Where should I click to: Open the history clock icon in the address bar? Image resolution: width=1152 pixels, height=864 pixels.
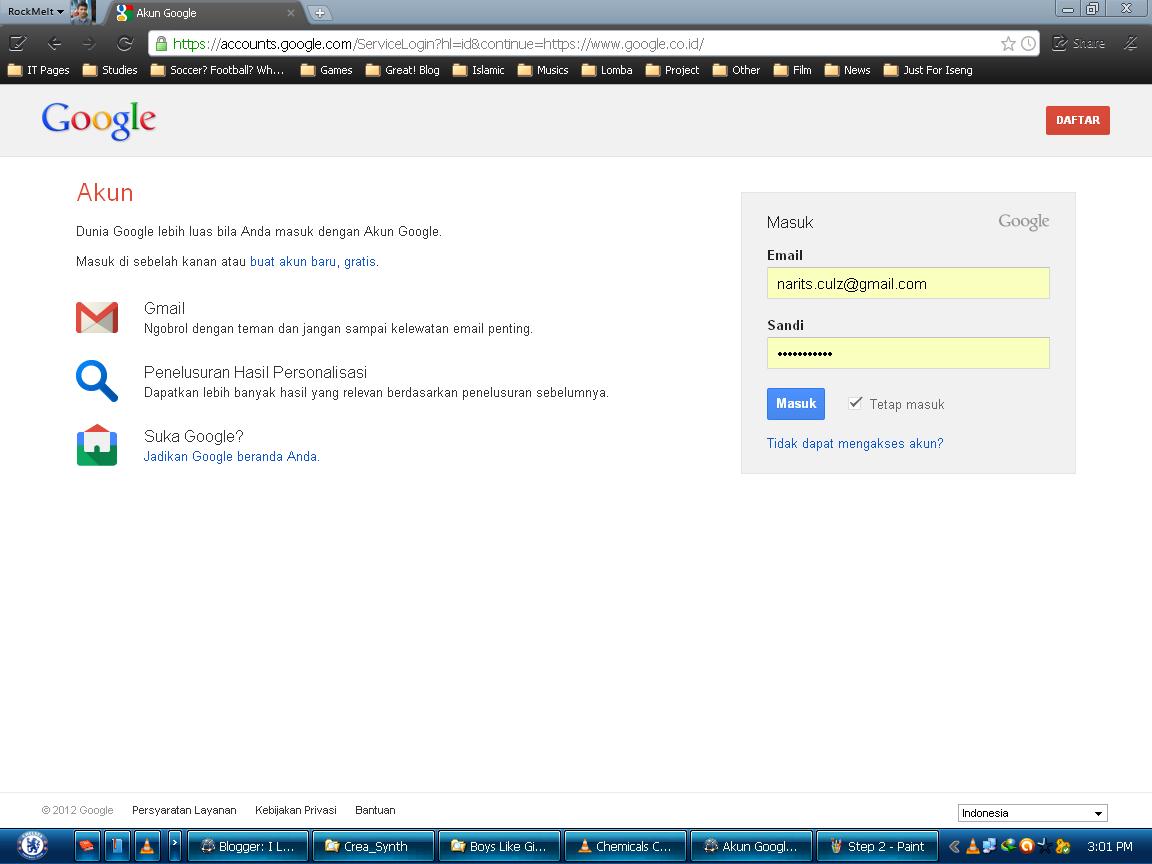(1029, 44)
